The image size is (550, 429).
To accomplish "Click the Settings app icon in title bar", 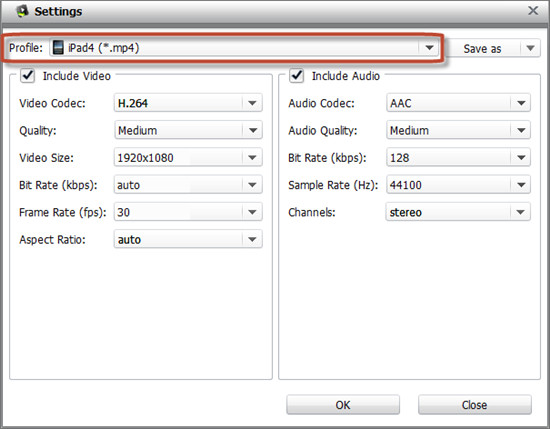I will pyautogui.click(x=22, y=11).
